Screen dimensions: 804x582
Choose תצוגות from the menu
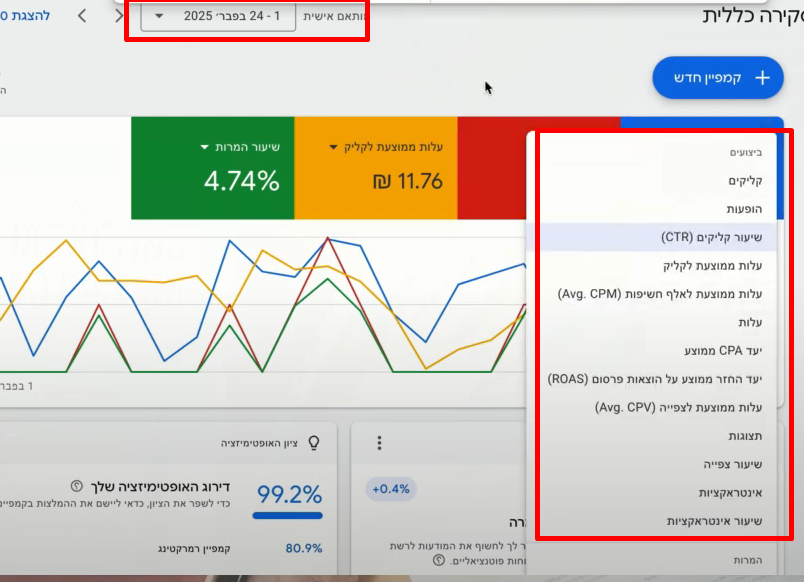point(652,436)
